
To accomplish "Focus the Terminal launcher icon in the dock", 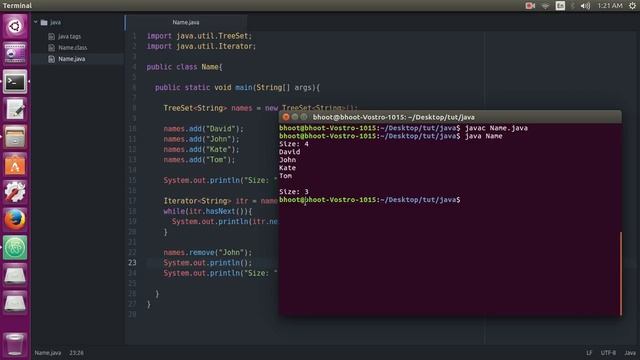I will (x=15, y=82).
